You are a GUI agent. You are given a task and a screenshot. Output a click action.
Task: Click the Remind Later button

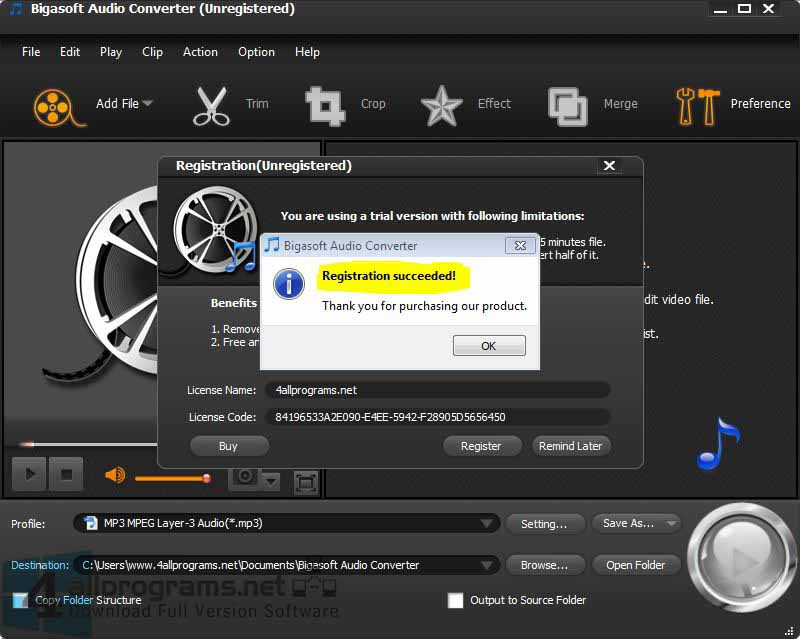click(x=570, y=446)
